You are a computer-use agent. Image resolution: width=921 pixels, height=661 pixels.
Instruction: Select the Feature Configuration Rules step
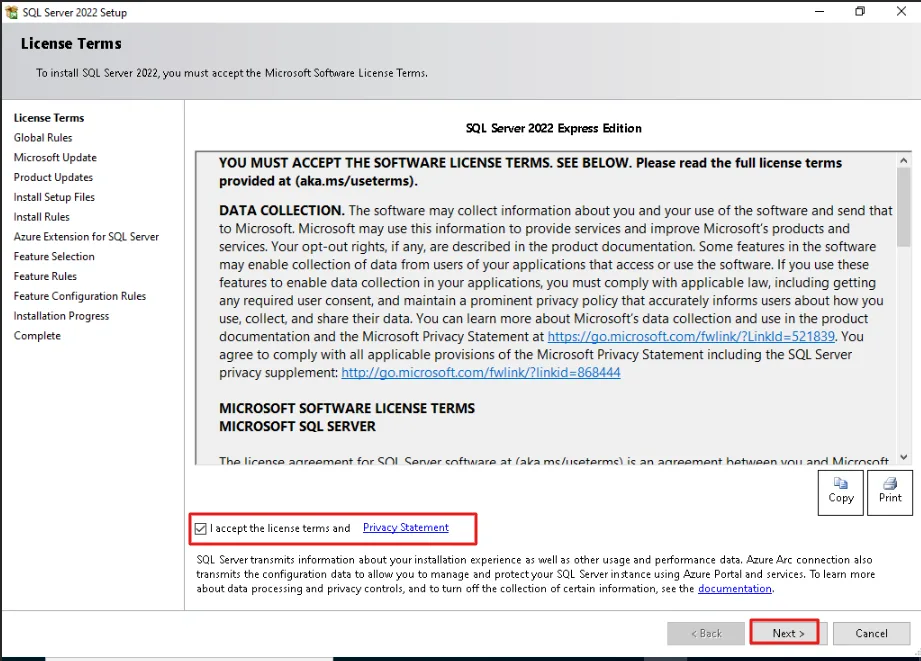coord(80,296)
